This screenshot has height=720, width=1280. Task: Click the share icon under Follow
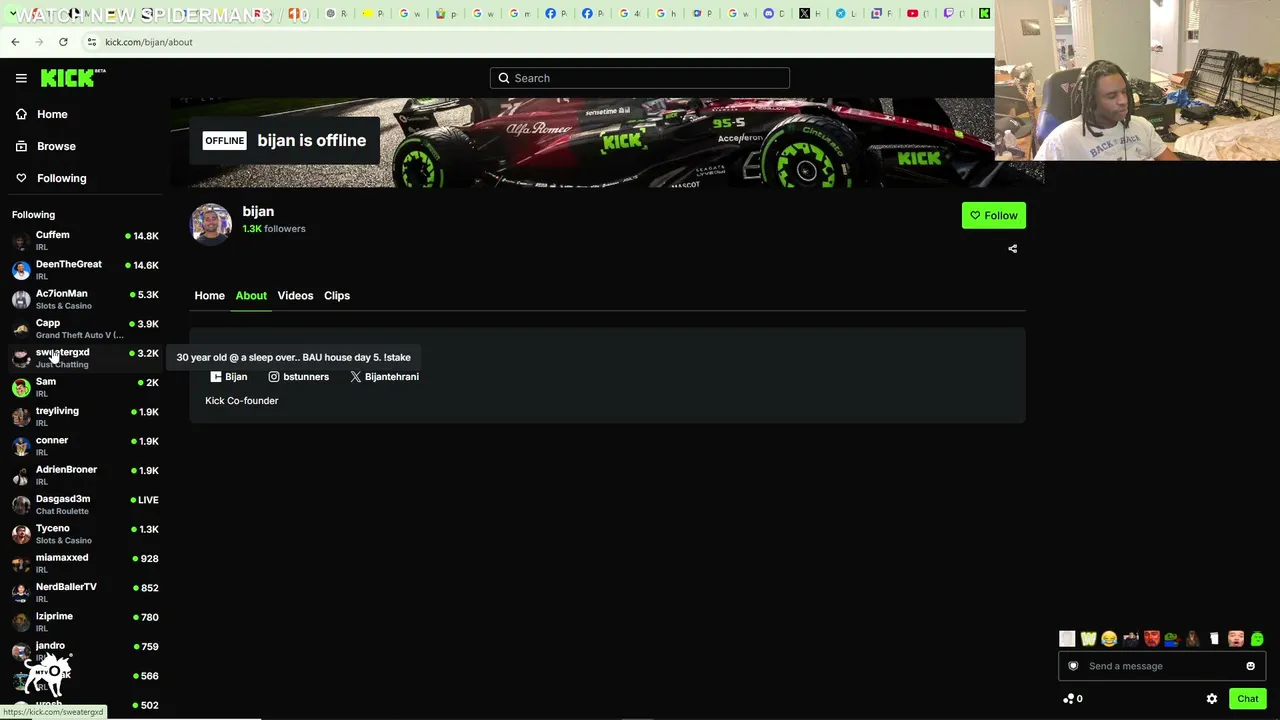pyautogui.click(x=1012, y=249)
